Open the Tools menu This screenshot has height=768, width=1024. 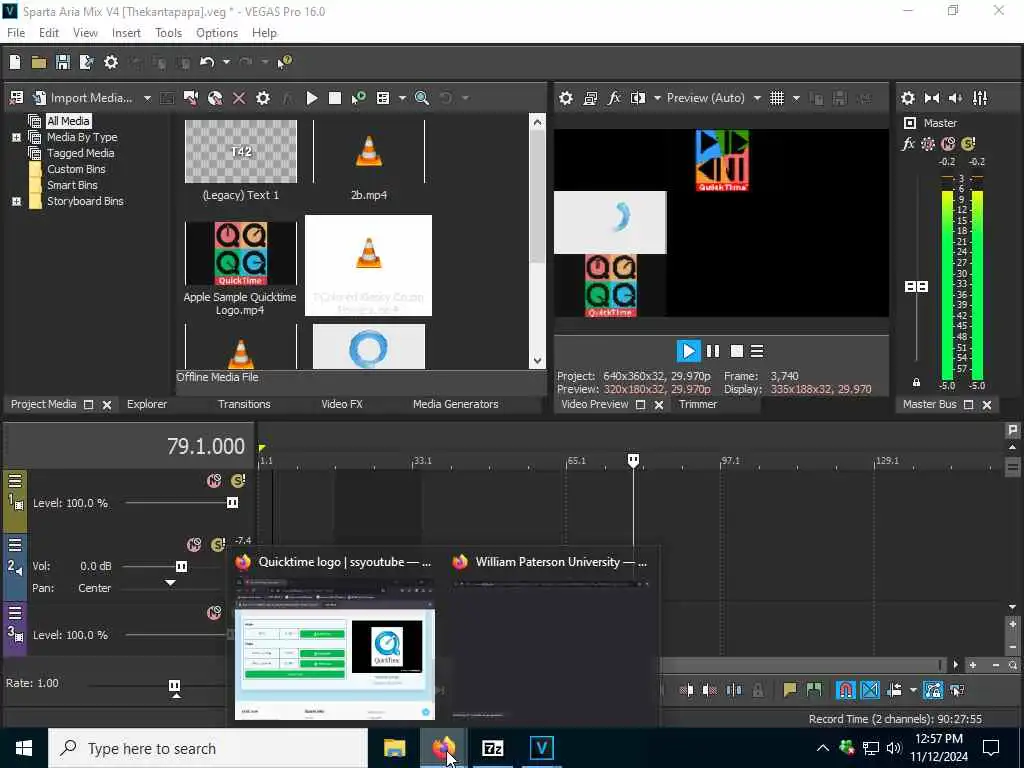(x=168, y=33)
